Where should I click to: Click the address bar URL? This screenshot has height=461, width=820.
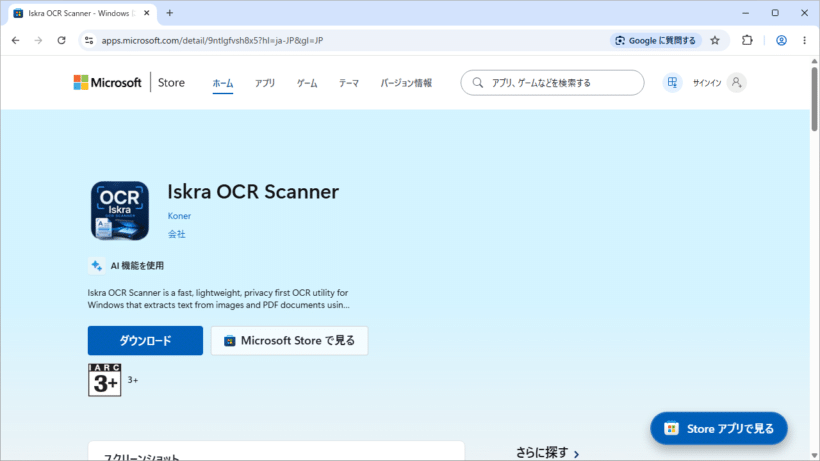pyautogui.click(x=212, y=40)
